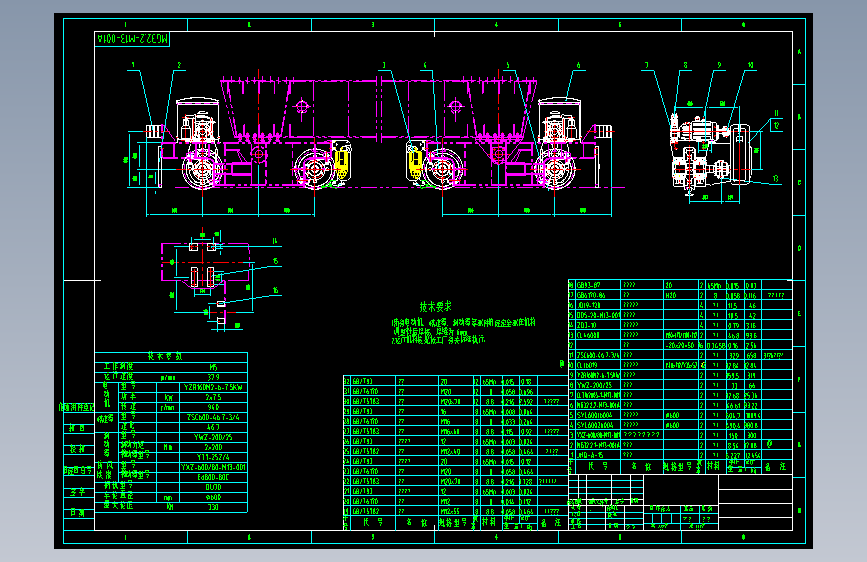This screenshot has width=867, height=562.
Task: Click zone row label D on right border
Action: (800, 248)
